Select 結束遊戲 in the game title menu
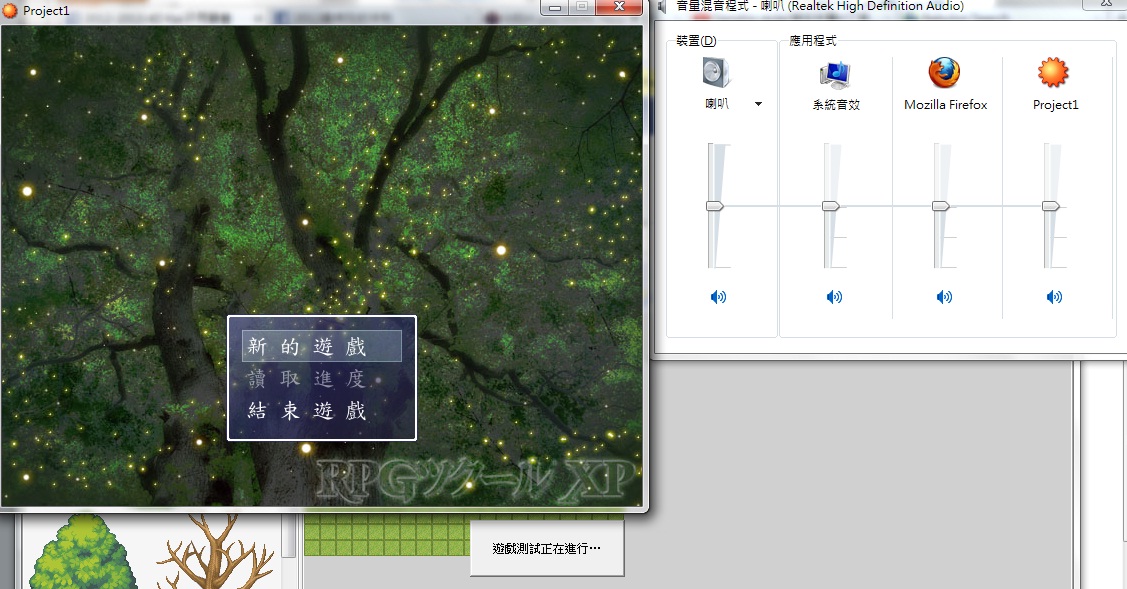This screenshot has height=589, width=1127. click(321, 410)
